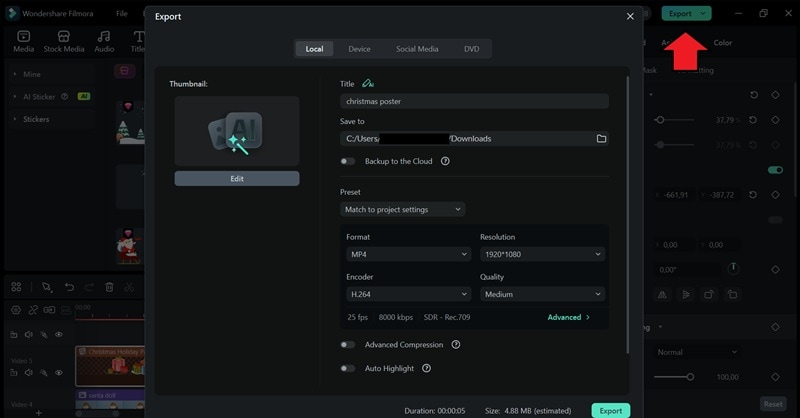The image size is (800, 418).
Task: Browse for save folder using folder icon
Action: (x=601, y=139)
